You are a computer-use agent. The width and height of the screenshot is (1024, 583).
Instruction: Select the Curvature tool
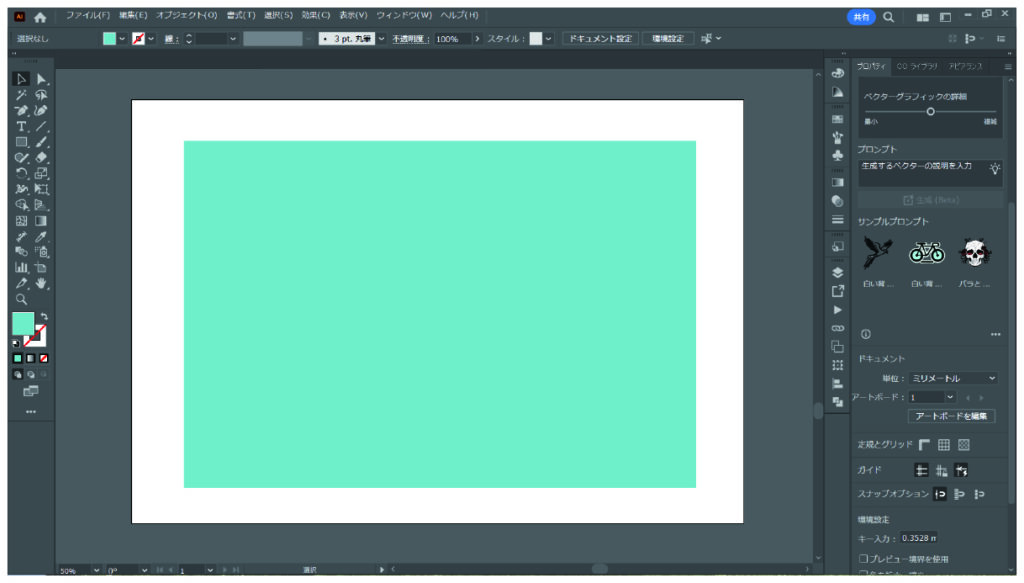41,111
